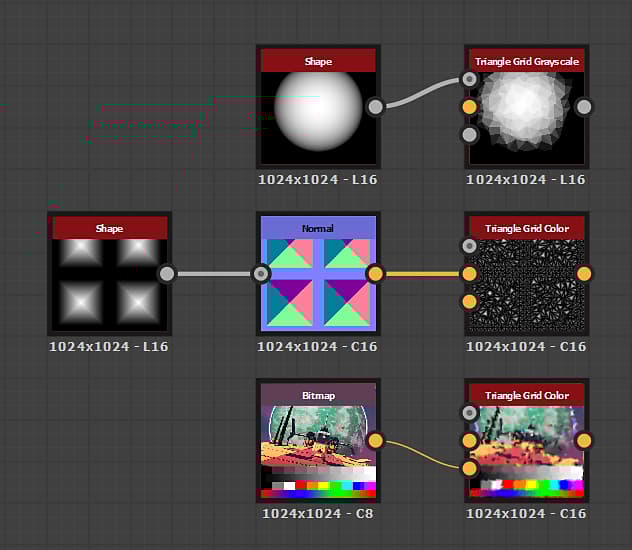Click the Normal node's yellow output pin
Viewport: 632px width, 550px height.
pyautogui.click(x=376, y=274)
